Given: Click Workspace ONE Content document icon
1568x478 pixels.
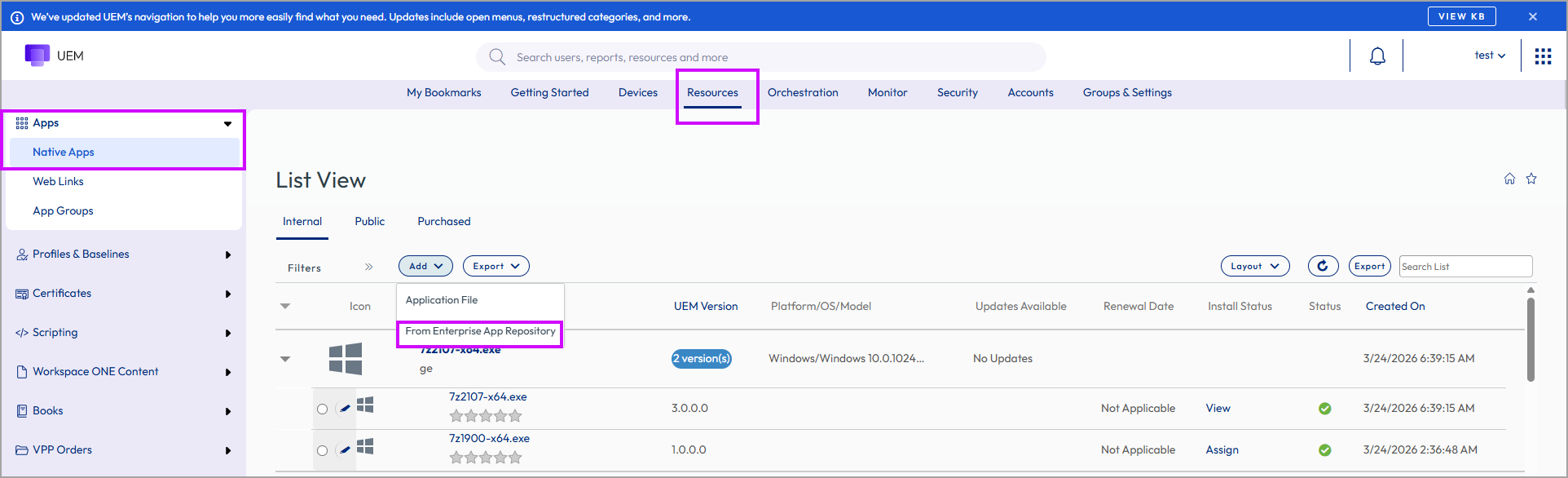Looking at the screenshot, I should (x=22, y=372).
